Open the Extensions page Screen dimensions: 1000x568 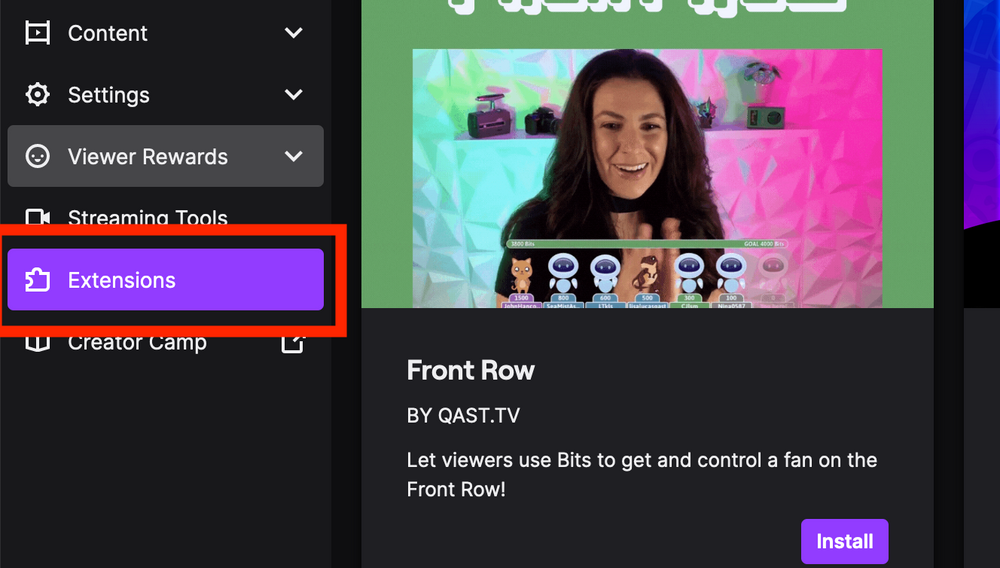pyautogui.click(x=165, y=280)
